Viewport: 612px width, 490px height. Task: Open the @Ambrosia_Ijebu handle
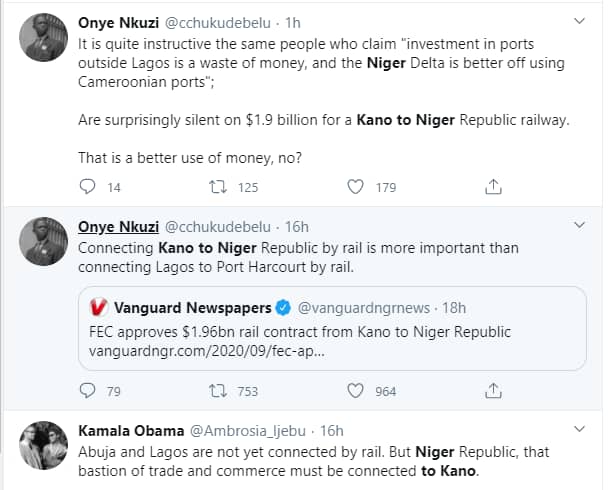252,431
